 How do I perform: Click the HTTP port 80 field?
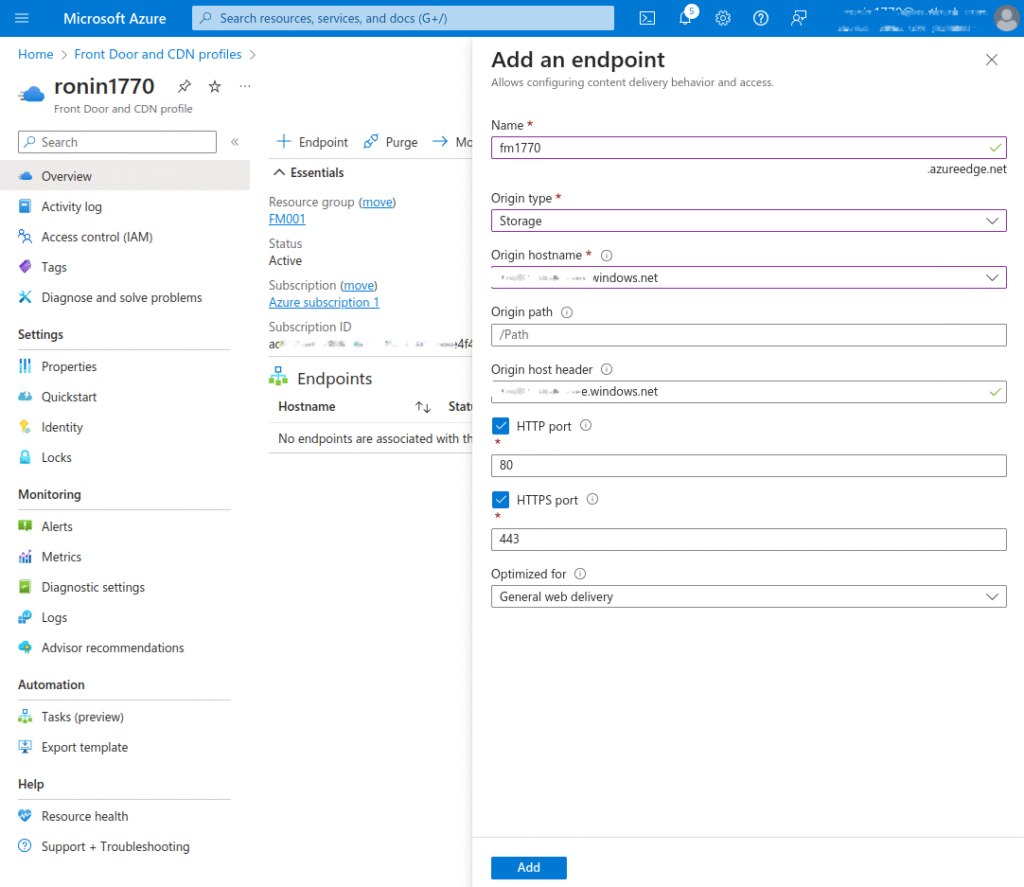pos(748,466)
